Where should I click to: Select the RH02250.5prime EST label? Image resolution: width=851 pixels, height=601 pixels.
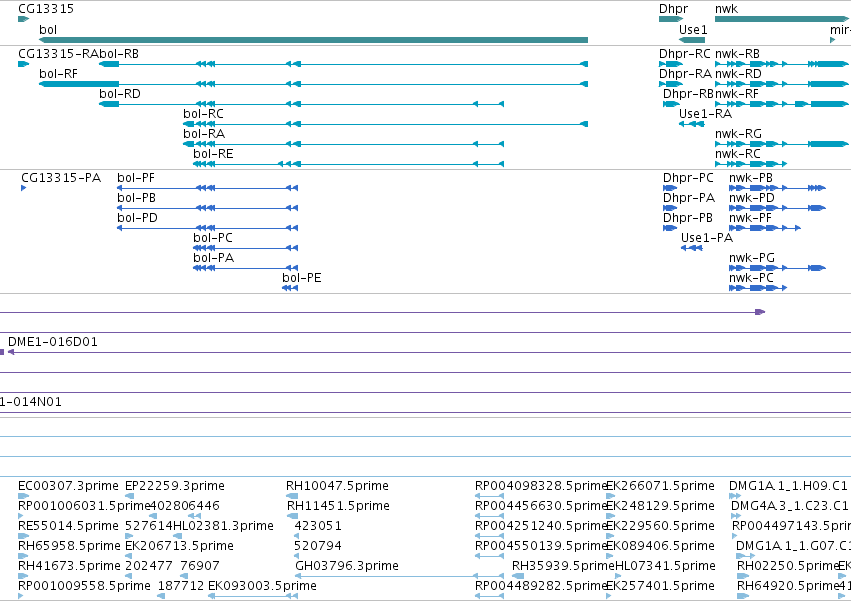coord(788,566)
